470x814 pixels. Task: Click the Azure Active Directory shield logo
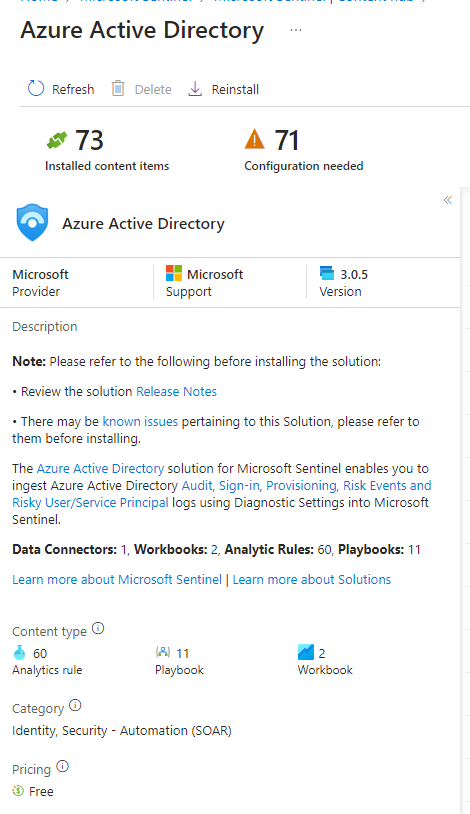pos(32,223)
